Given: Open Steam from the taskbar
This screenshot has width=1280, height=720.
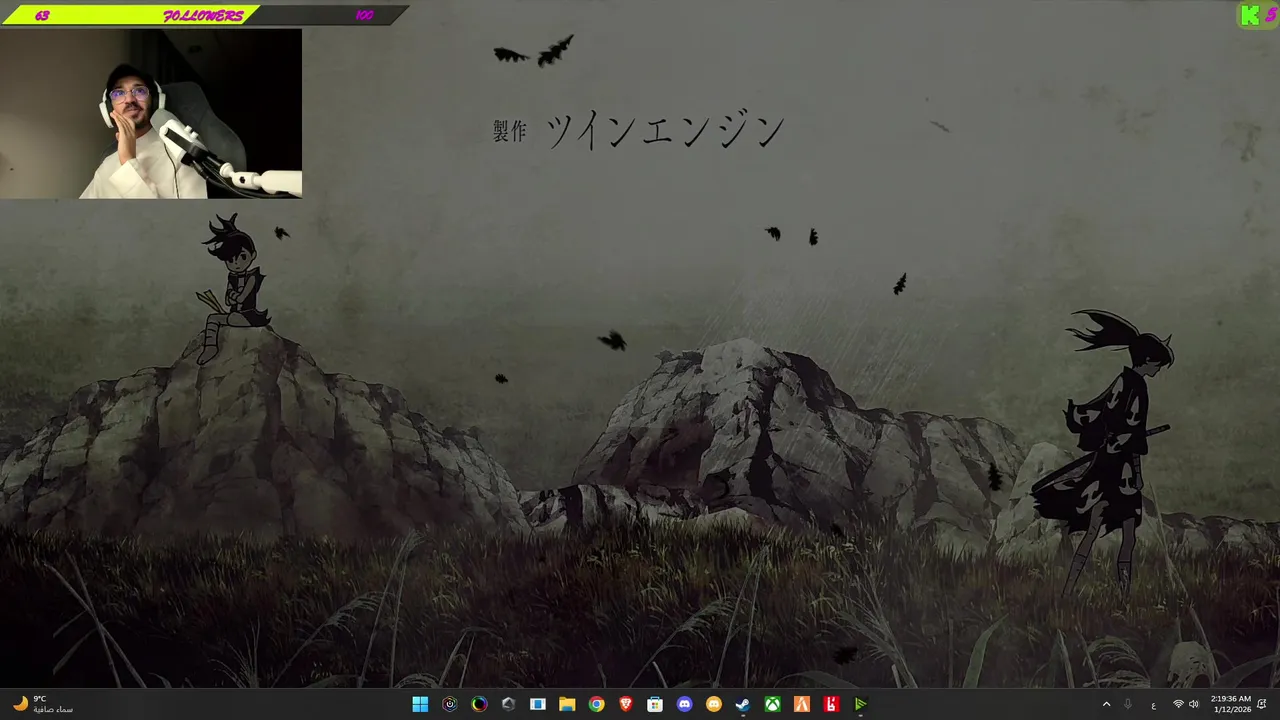Looking at the screenshot, I should [743, 704].
